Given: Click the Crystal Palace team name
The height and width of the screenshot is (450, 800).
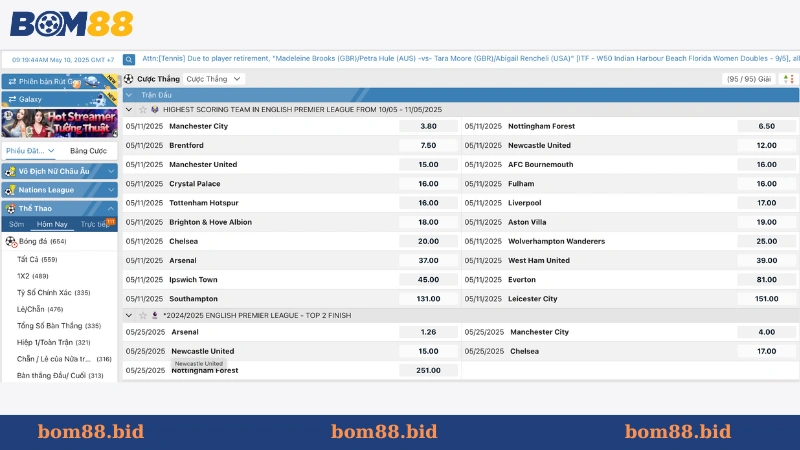Looking at the screenshot, I should (x=195, y=184).
